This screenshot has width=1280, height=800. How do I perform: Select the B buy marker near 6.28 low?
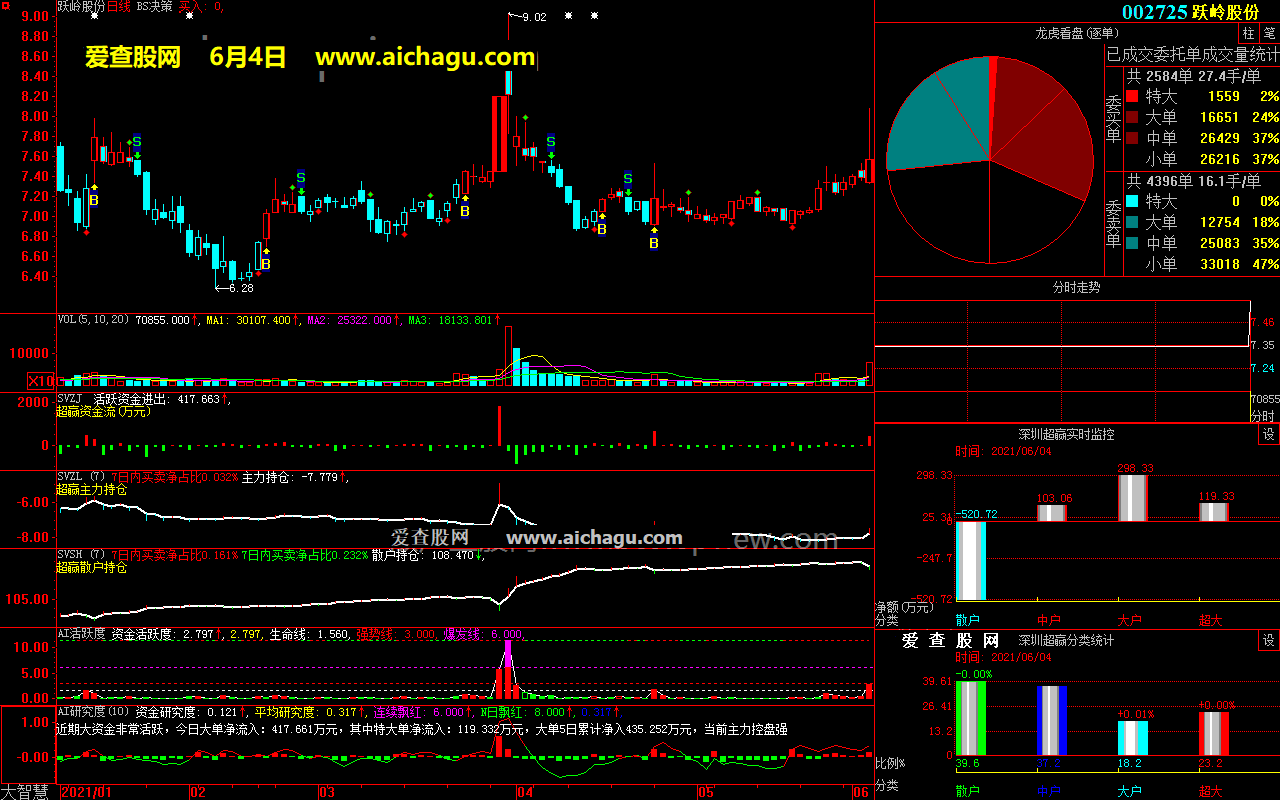coord(265,265)
